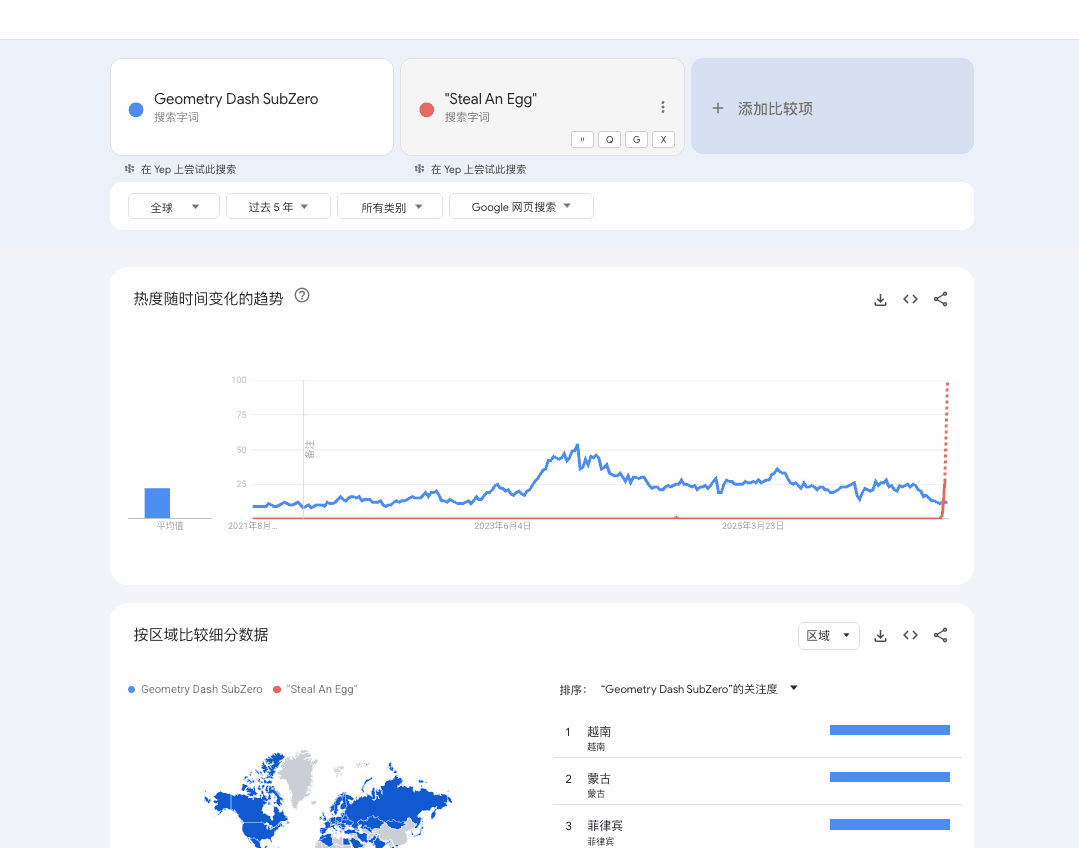Select the Geometry Dash SubZero search term card
Screen dimensions: 1079x848
pyautogui.click(x=252, y=107)
